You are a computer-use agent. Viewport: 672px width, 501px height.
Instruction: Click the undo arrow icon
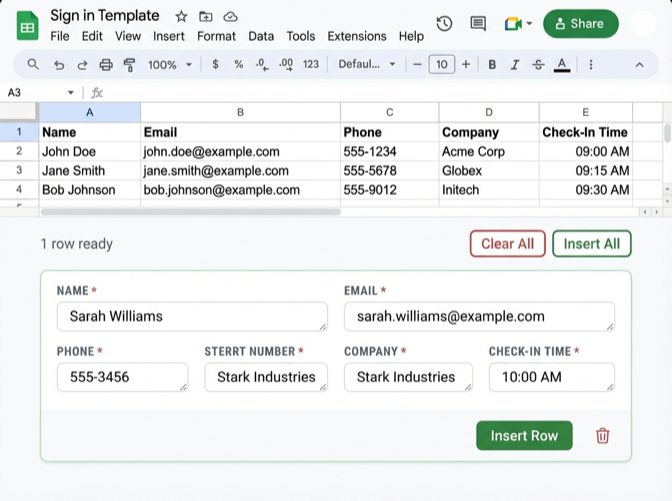pyautogui.click(x=59, y=65)
